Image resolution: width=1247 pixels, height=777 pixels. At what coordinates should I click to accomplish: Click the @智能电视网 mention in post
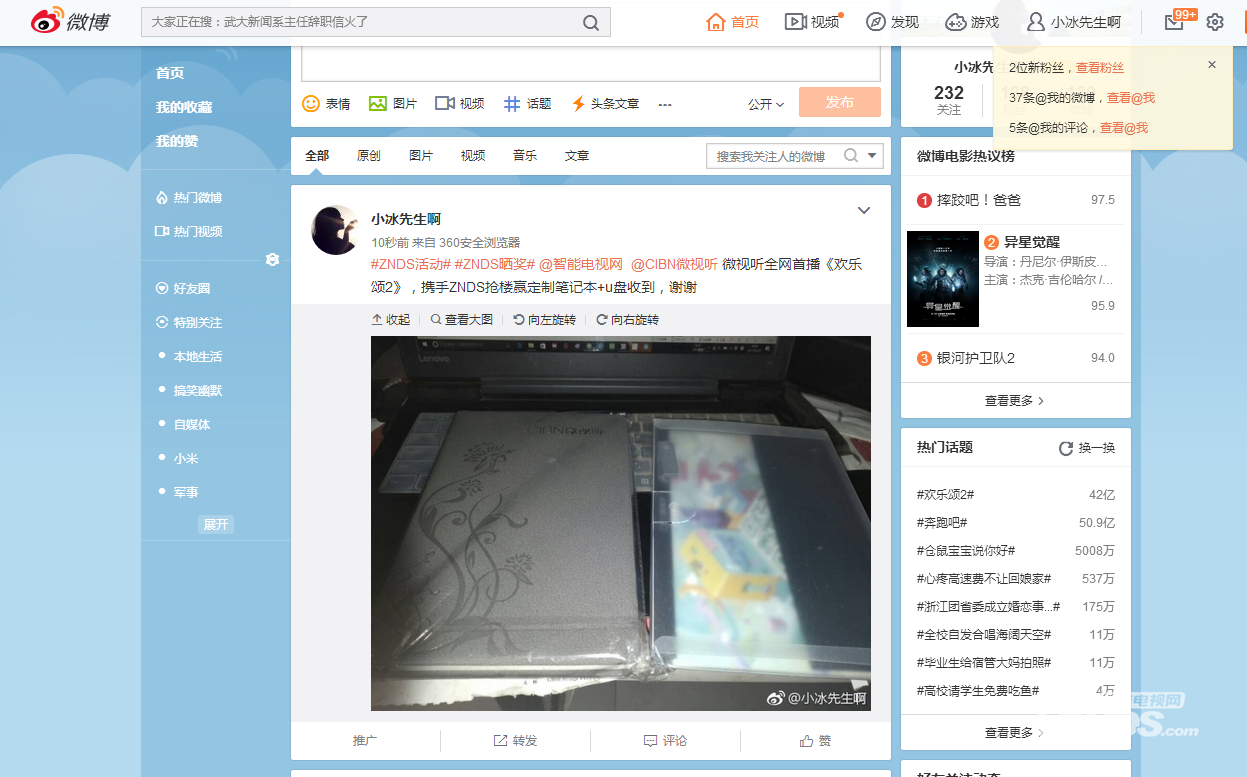pos(581,265)
